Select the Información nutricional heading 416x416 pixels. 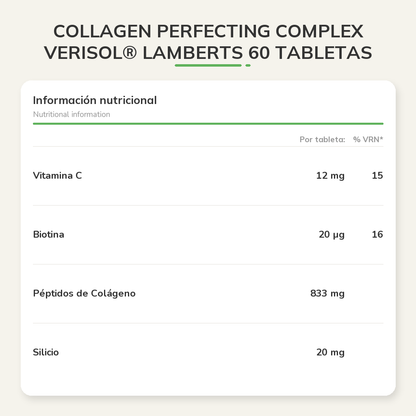click(x=95, y=100)
